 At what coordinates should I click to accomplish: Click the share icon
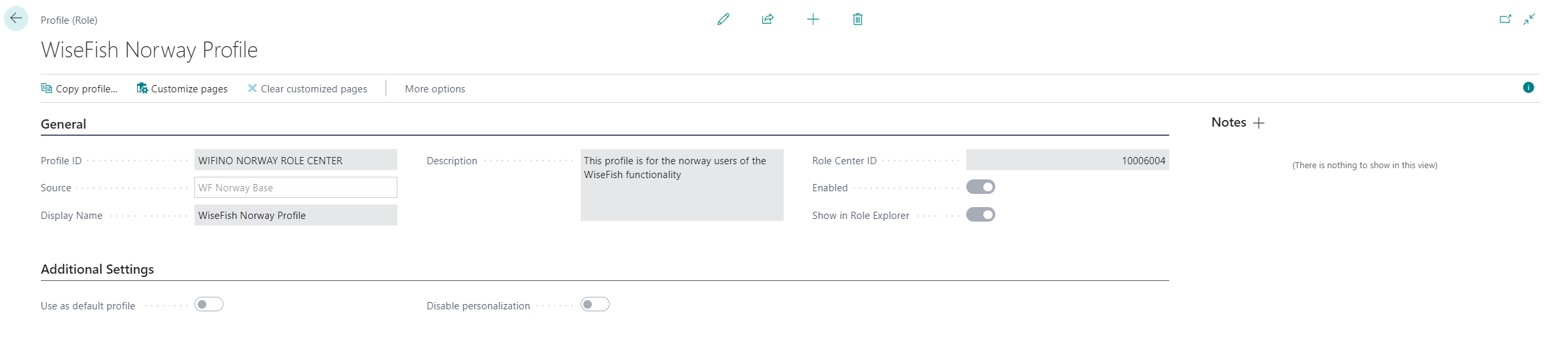768,19
